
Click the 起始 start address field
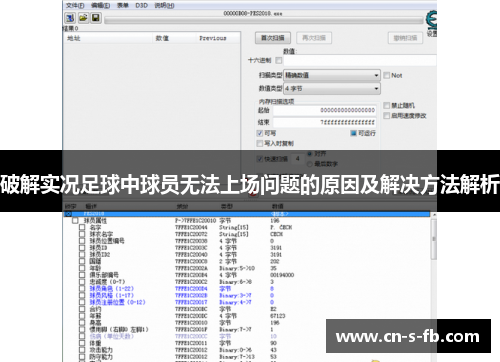[325, 110]
